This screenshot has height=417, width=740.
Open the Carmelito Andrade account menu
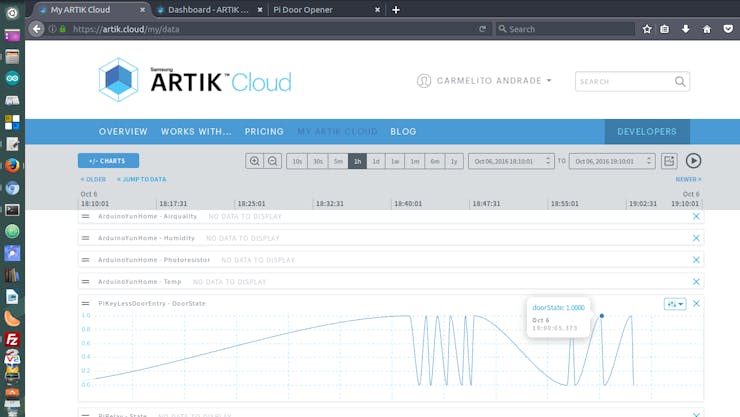click(x=494, y=81)
